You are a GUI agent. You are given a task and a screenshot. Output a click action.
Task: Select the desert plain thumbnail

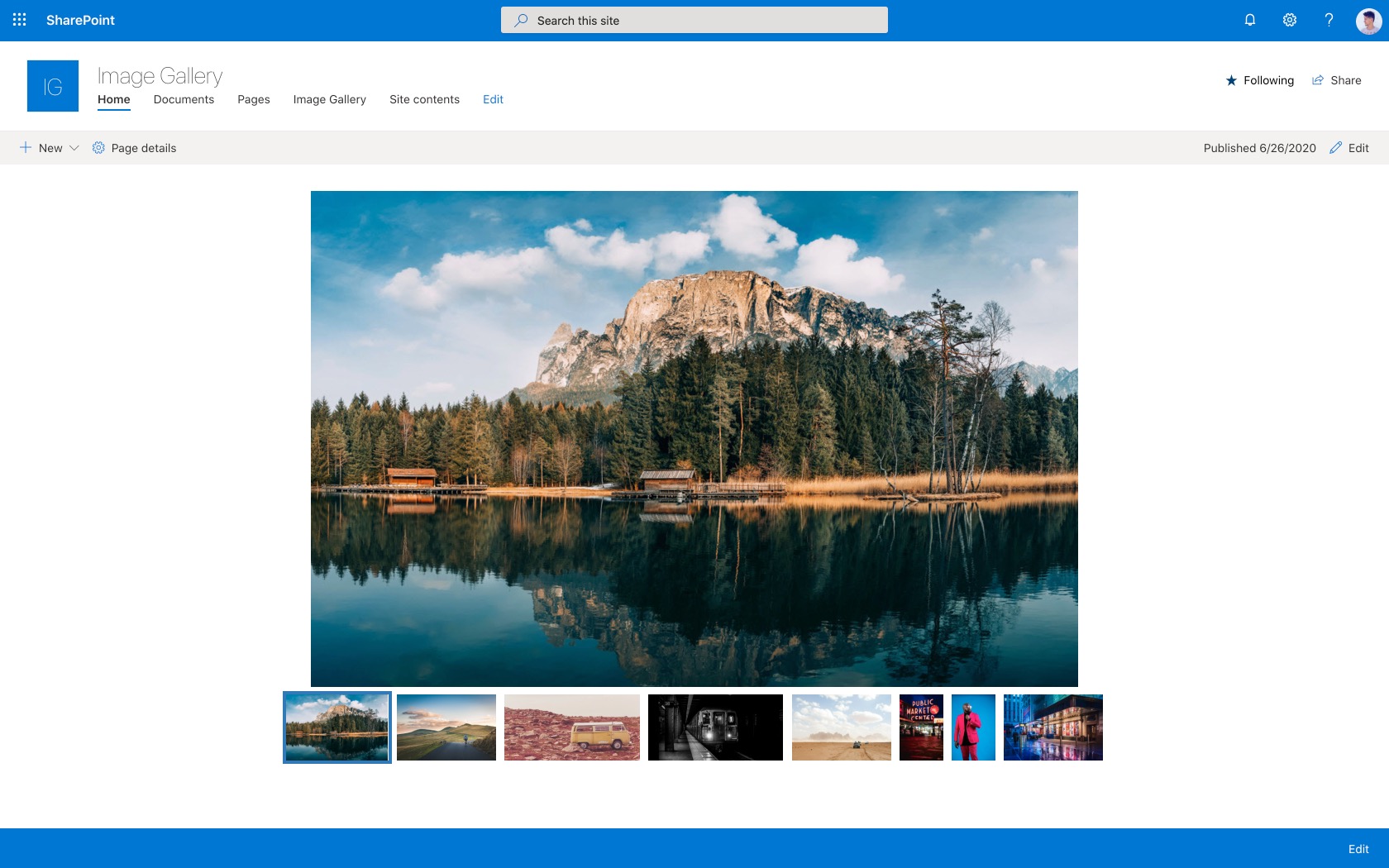tap(842, 727)
